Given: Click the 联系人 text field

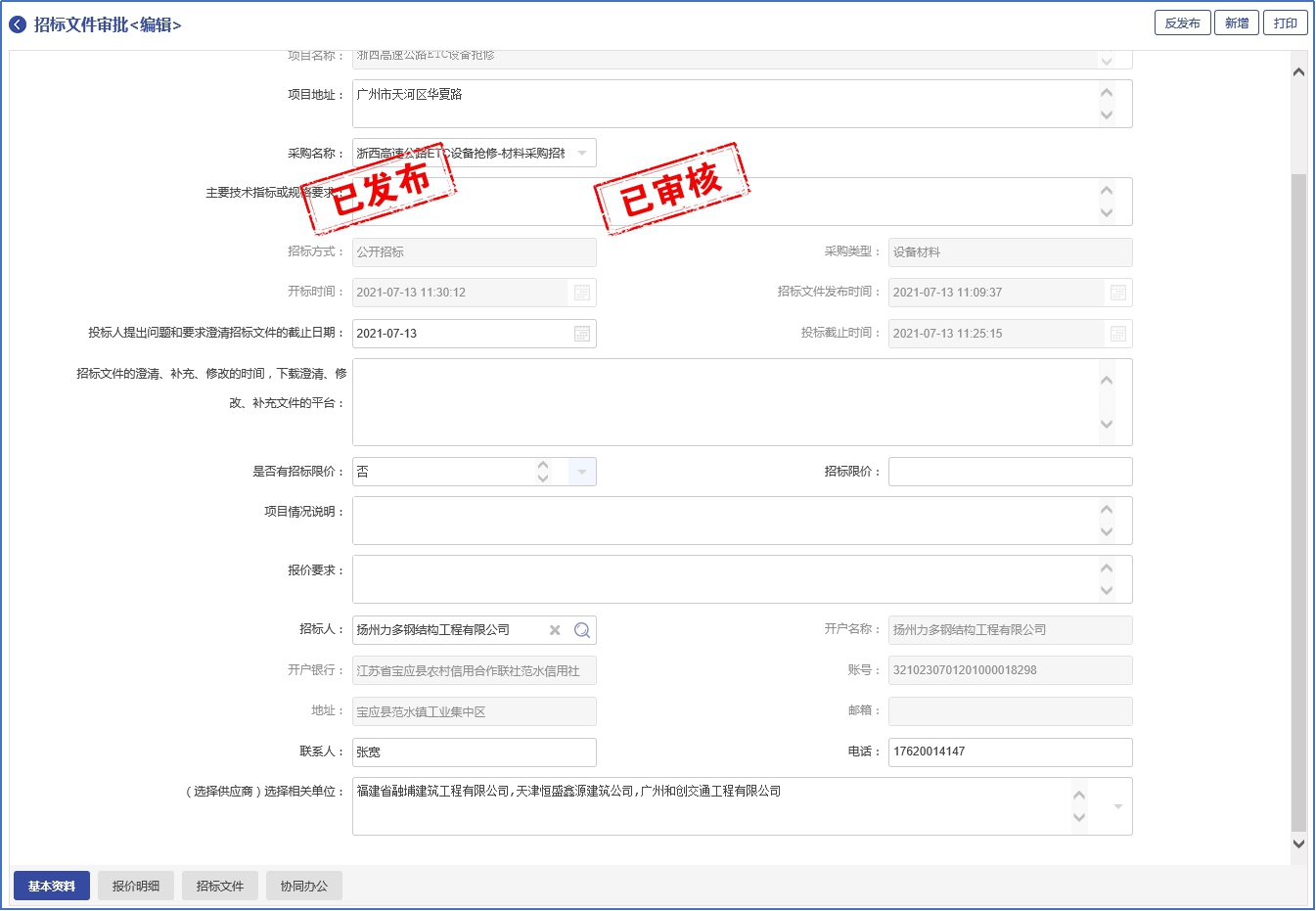Looking at the screenshot, I should coord(475,752).
